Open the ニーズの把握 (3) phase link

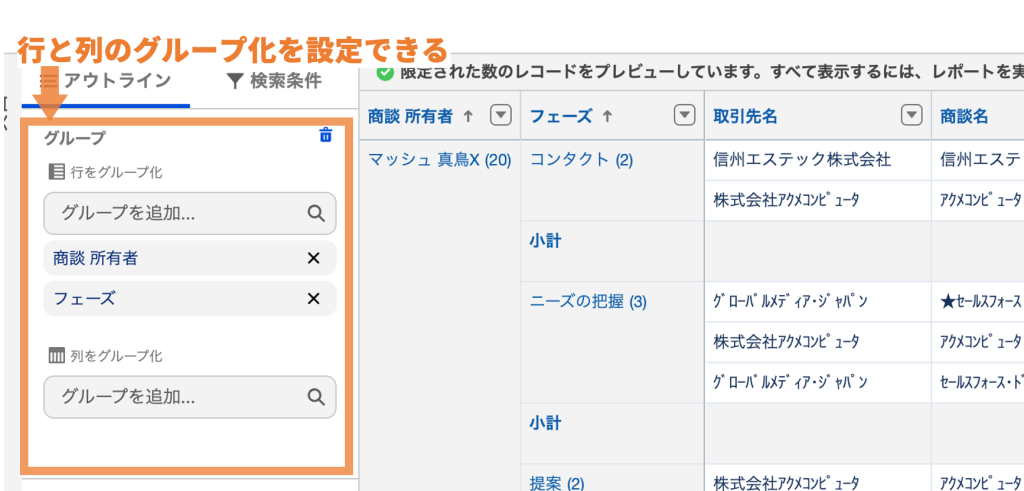point(588,302)
